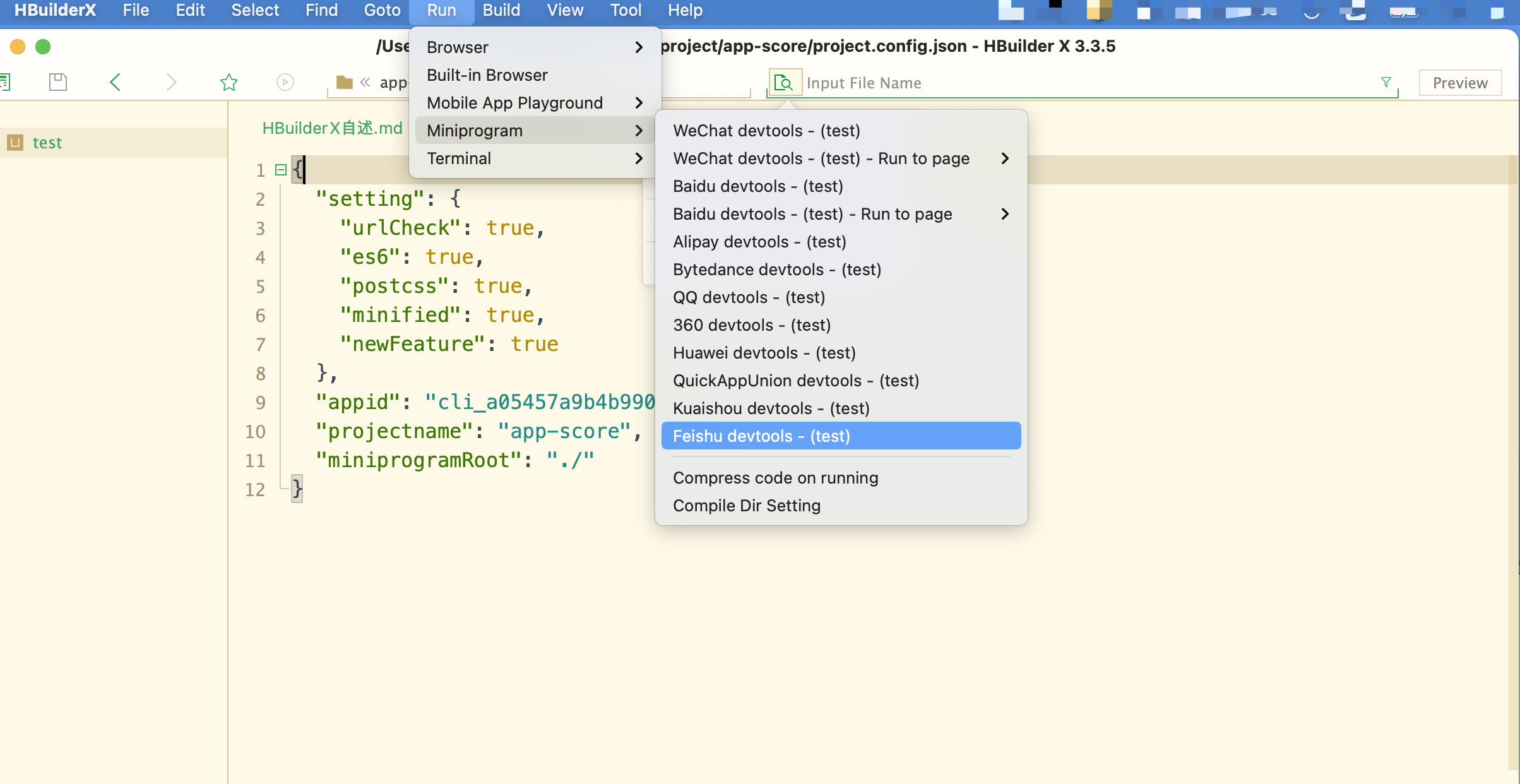The image size is (1520, 784).
Task: Enable Compress code on running
Action: point(775,478)
